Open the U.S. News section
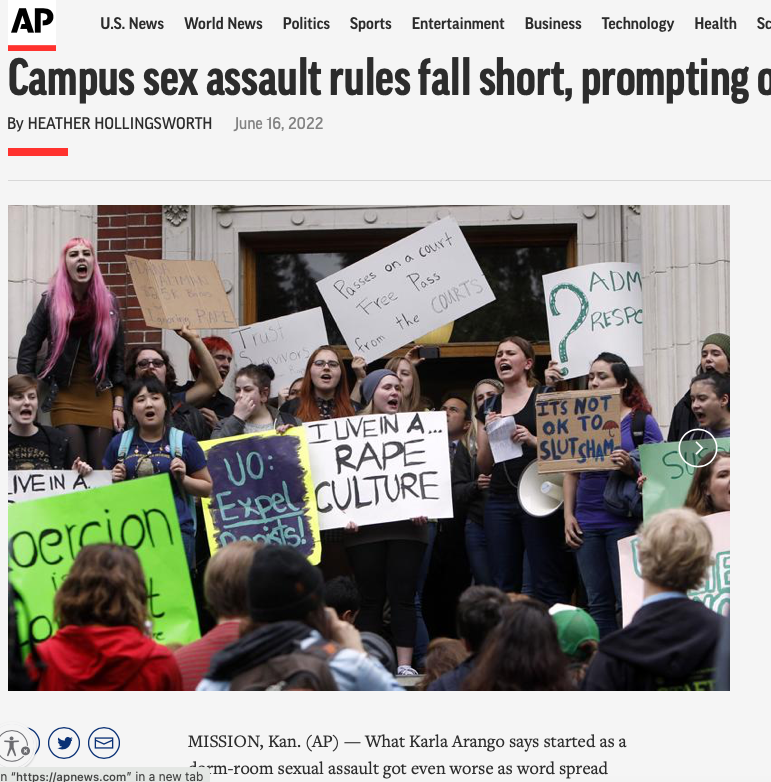 (x=132, y=23)
